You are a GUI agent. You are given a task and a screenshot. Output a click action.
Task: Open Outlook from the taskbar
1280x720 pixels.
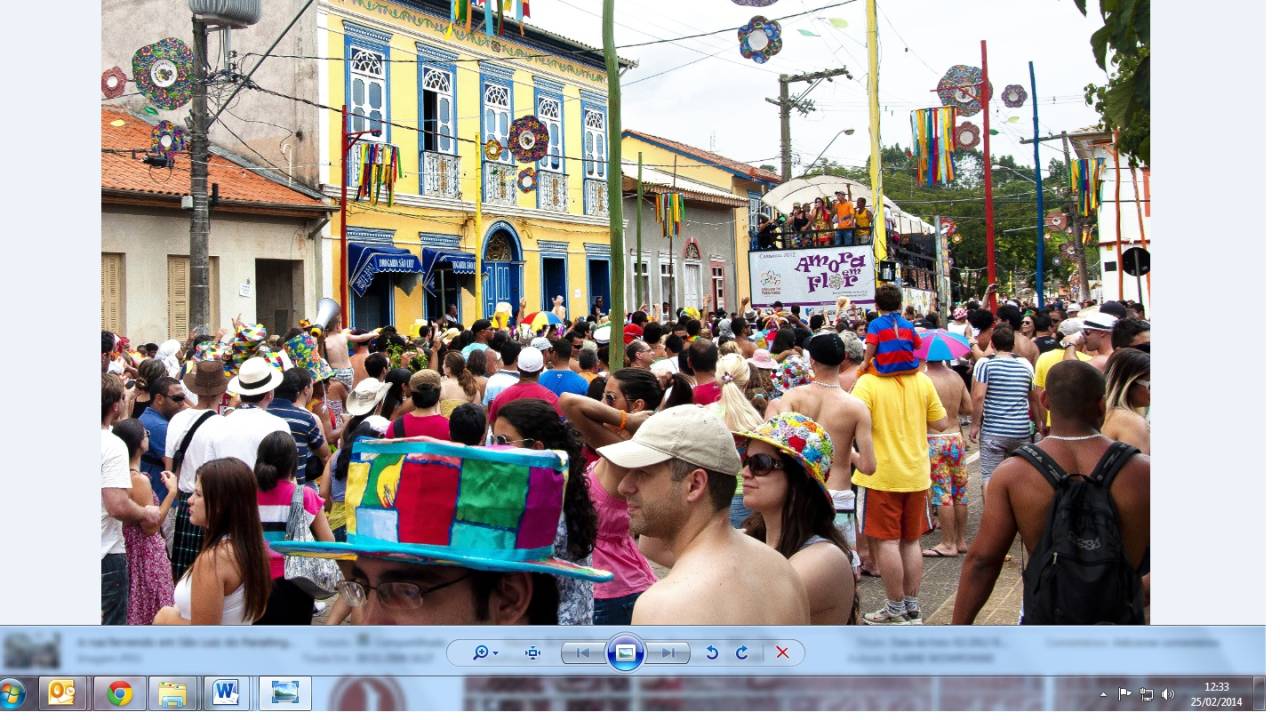(62, 693)
